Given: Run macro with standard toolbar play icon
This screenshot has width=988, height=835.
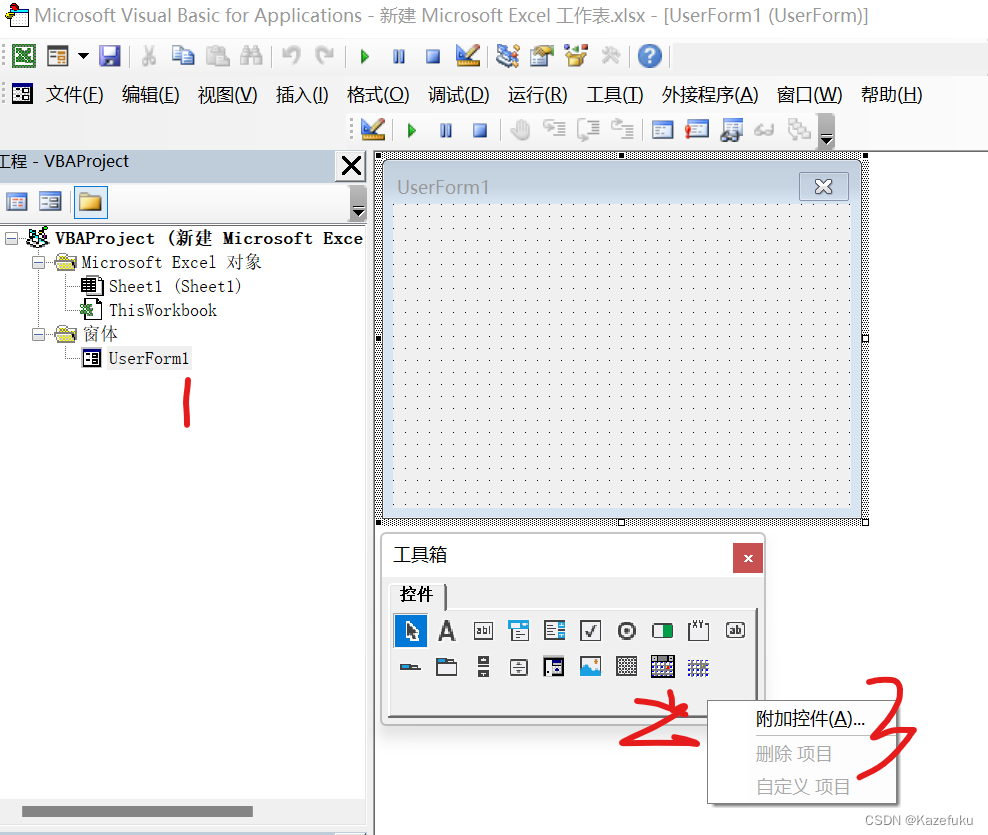Looking at the screenshot, I should click(x=364, y=57).
